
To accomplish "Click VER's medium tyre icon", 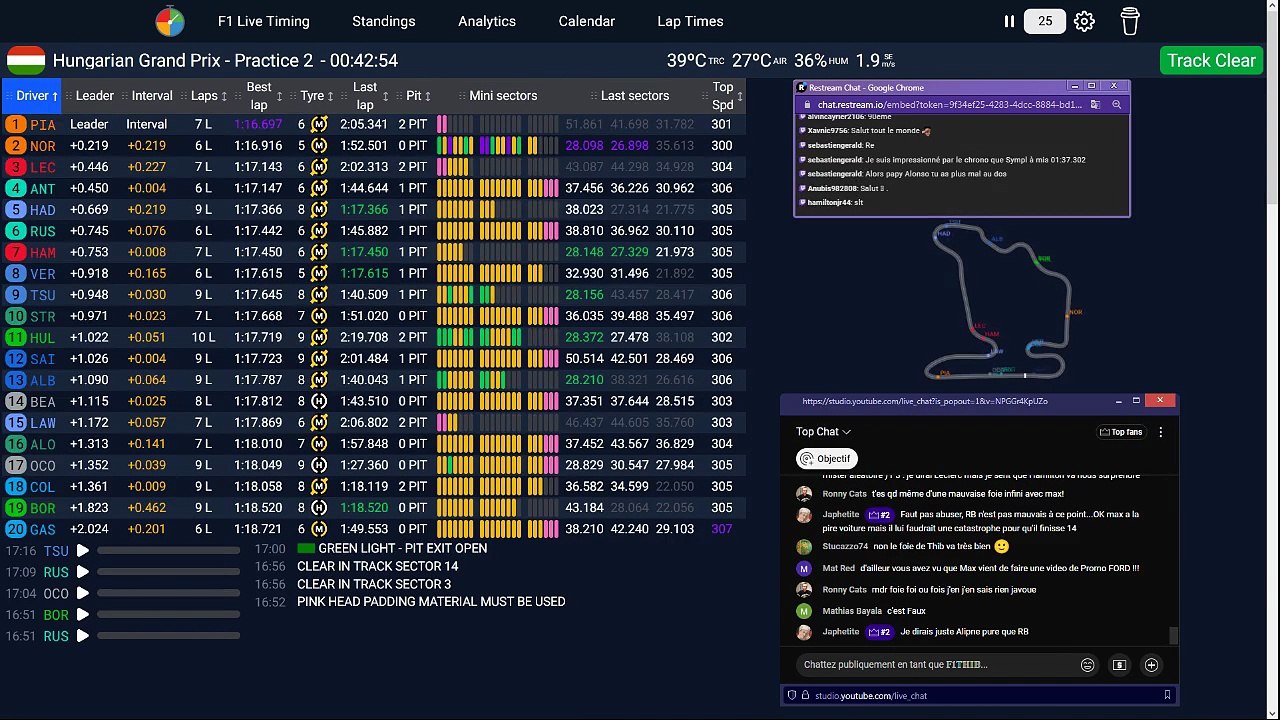I will point(319,274).
